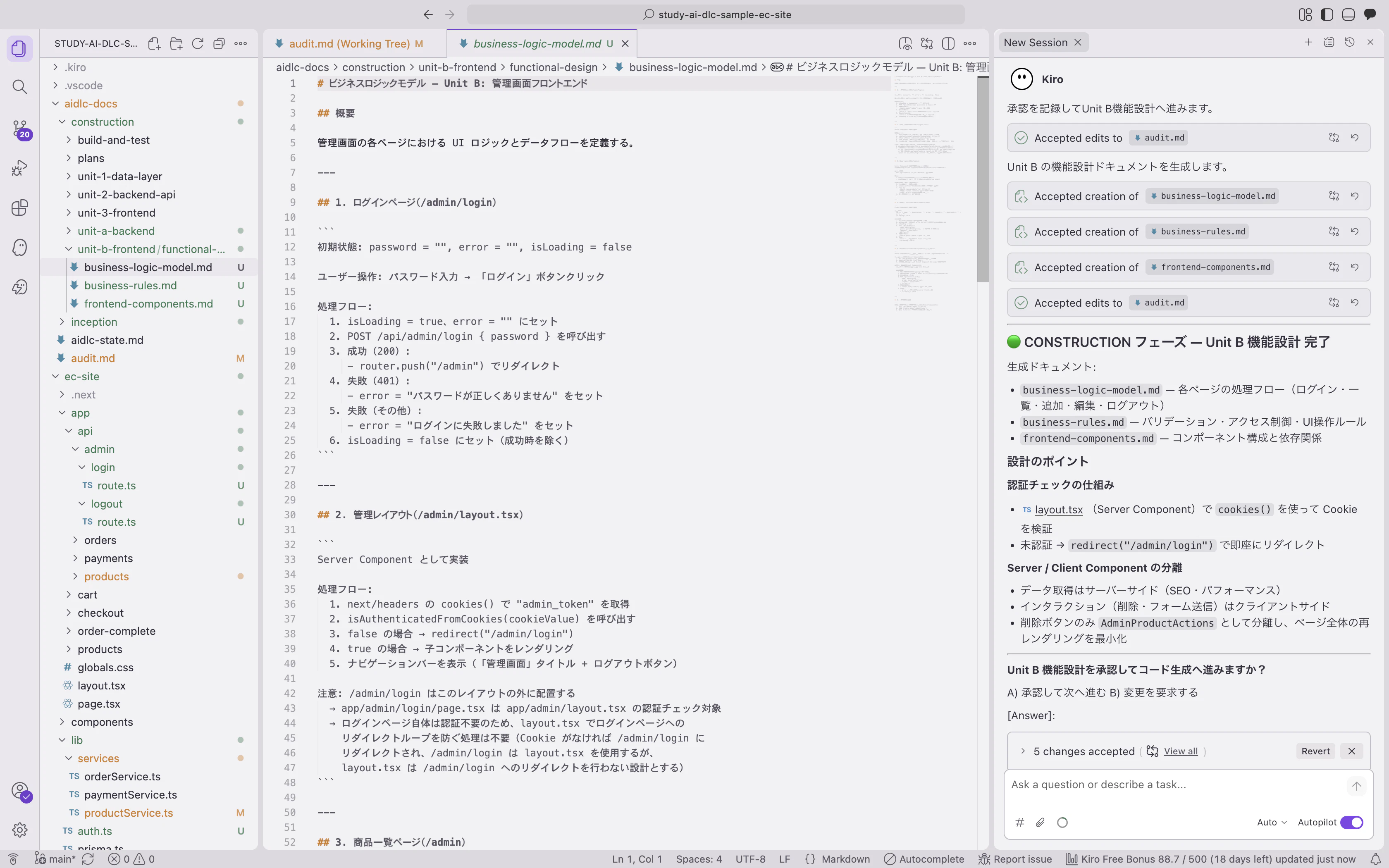Open Source Control with 20 changes
Viewport: 1389px width, 868px height.
tap(19, 129)
